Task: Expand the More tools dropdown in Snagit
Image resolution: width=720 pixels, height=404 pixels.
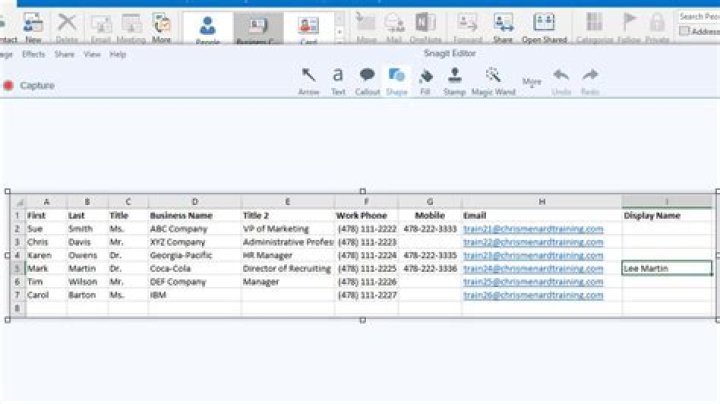Action: (532, 82)
